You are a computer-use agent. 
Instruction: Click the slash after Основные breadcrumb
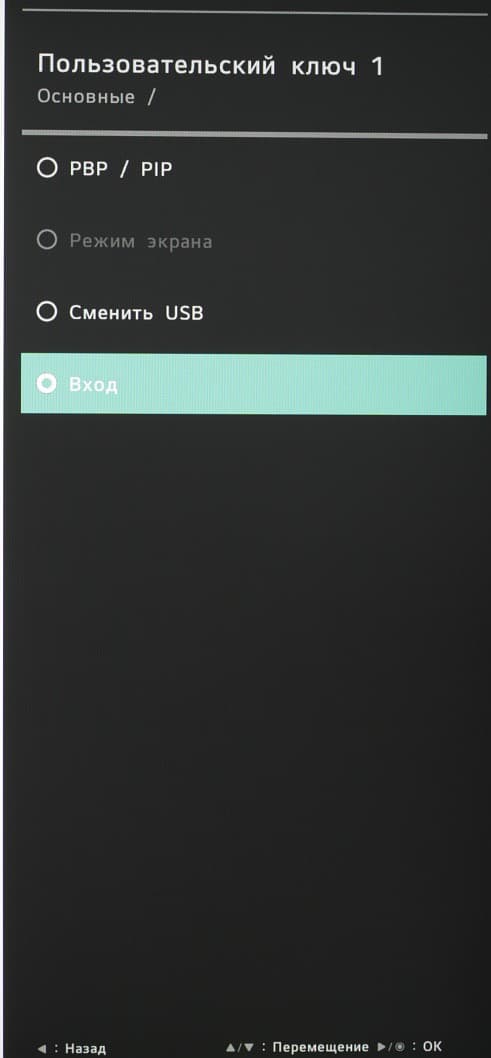[151, 96]
